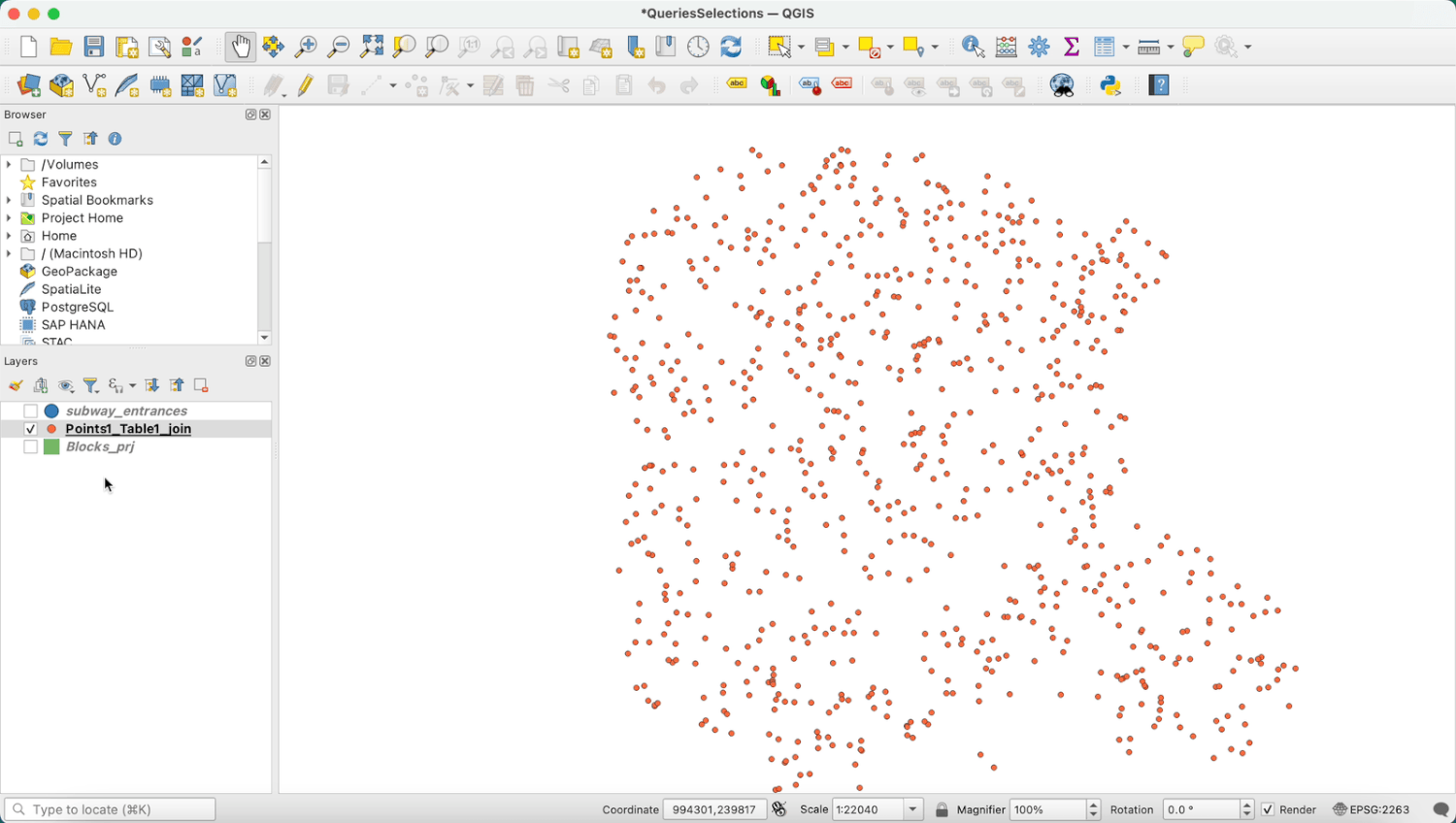This screenshot has height=823, width=1456.
Task: Activate the Zoom In tool
Action: click(305, 46)
